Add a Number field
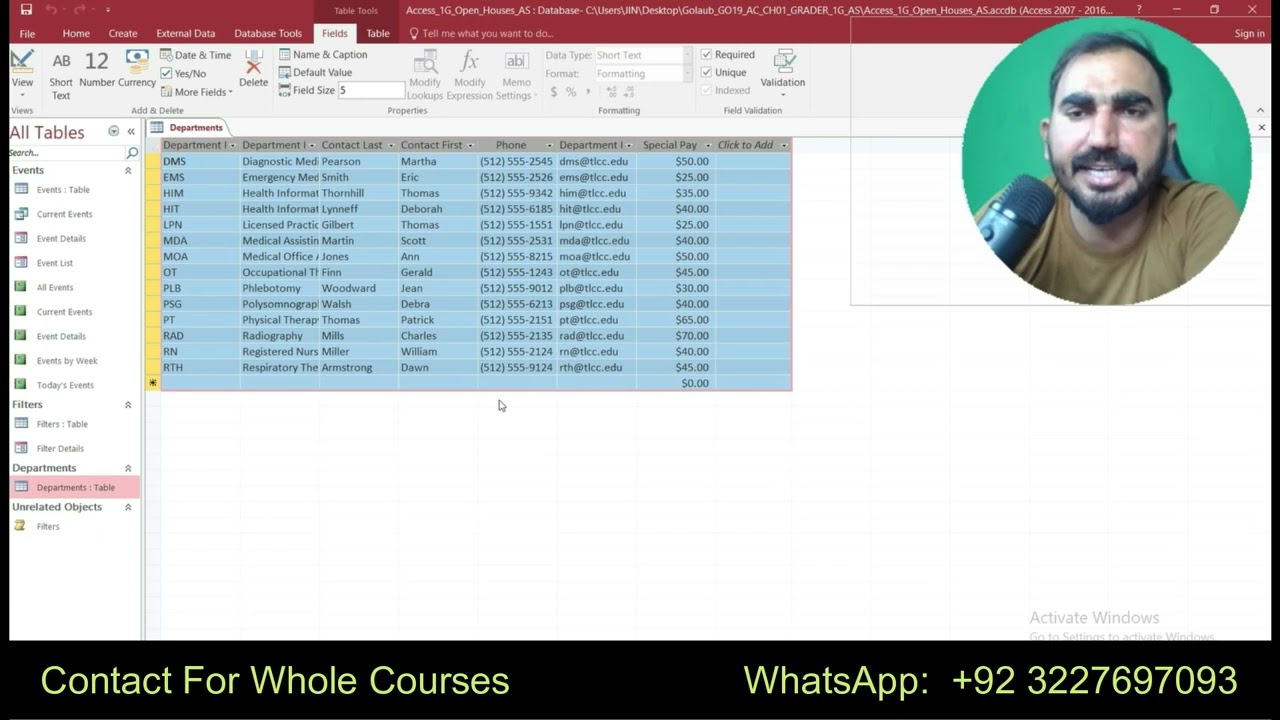 97,69
